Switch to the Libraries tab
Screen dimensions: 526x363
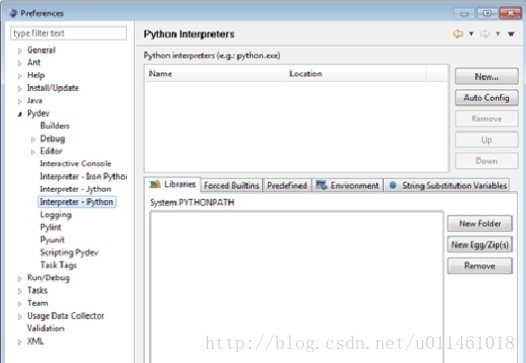point(173,185)
